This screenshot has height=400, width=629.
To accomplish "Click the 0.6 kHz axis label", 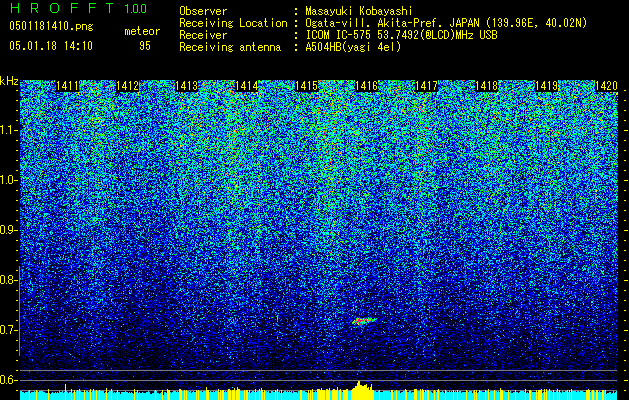I will point(8,380).
